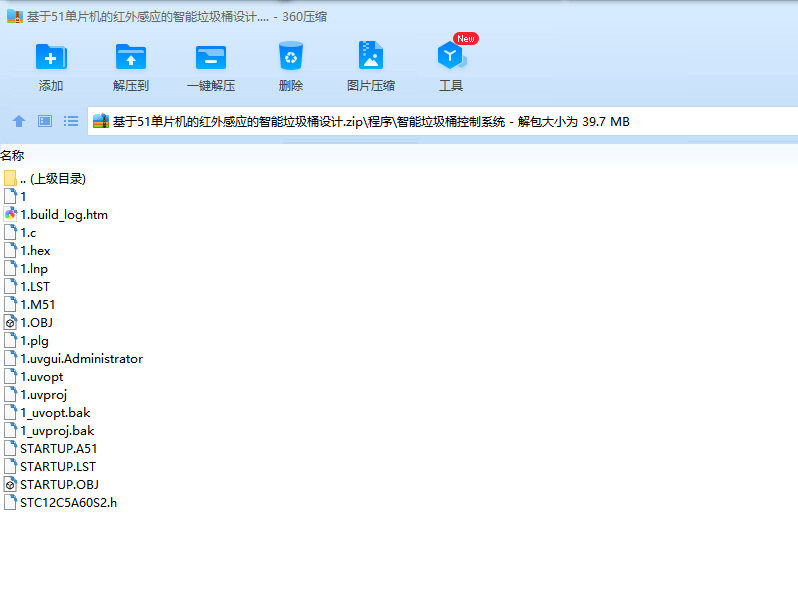Click the archive icon in the address bar
Screen dimensions: 798x606
101,121
